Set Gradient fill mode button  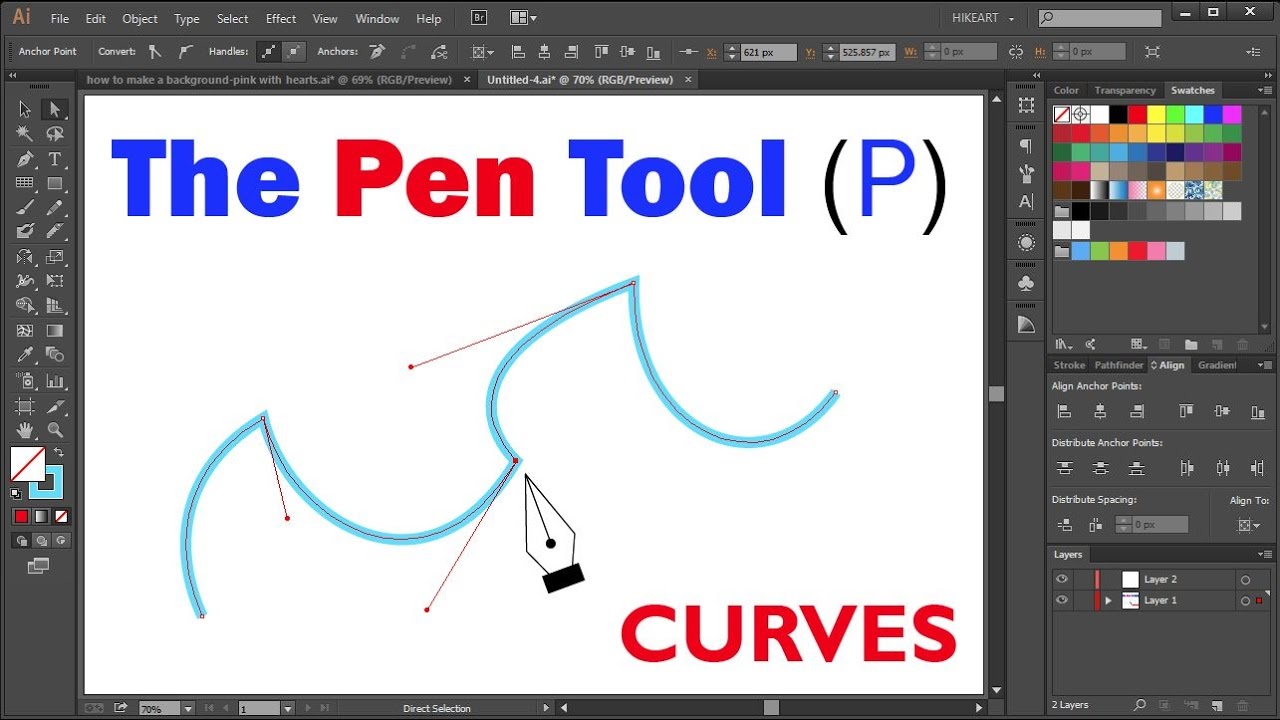(x=41, y=516)
